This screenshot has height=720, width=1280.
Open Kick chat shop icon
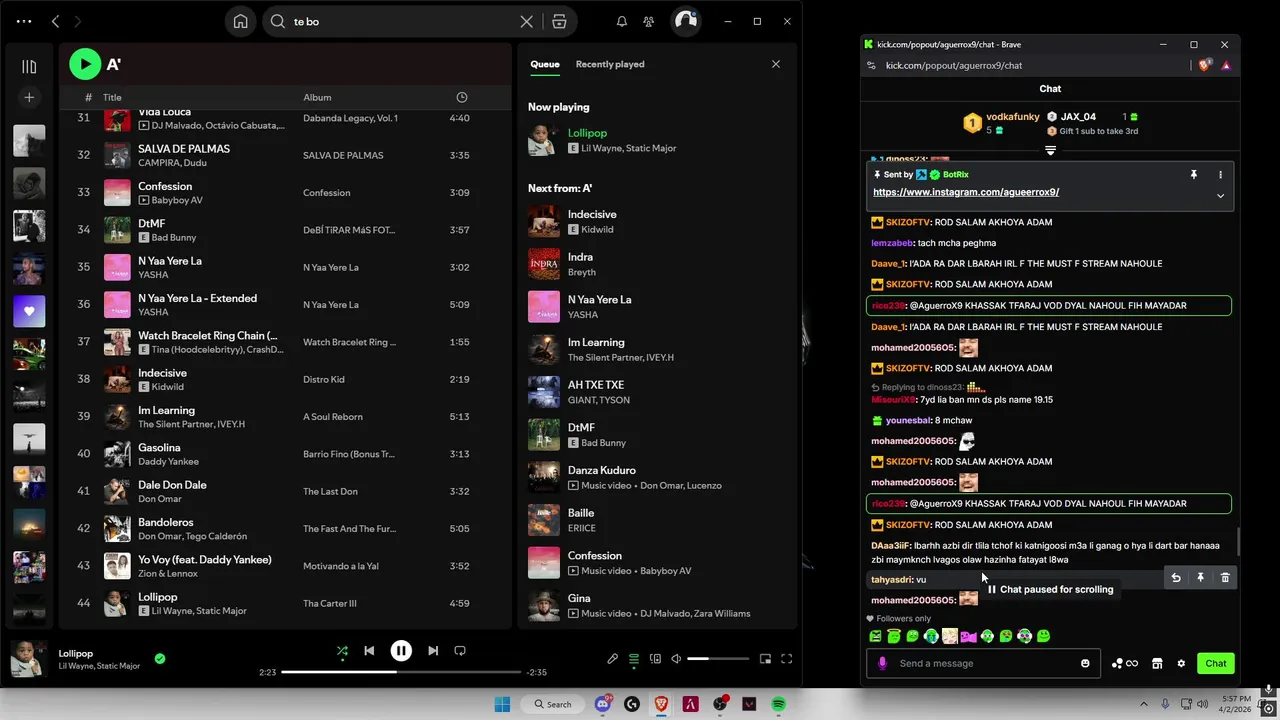point(1157,663)
